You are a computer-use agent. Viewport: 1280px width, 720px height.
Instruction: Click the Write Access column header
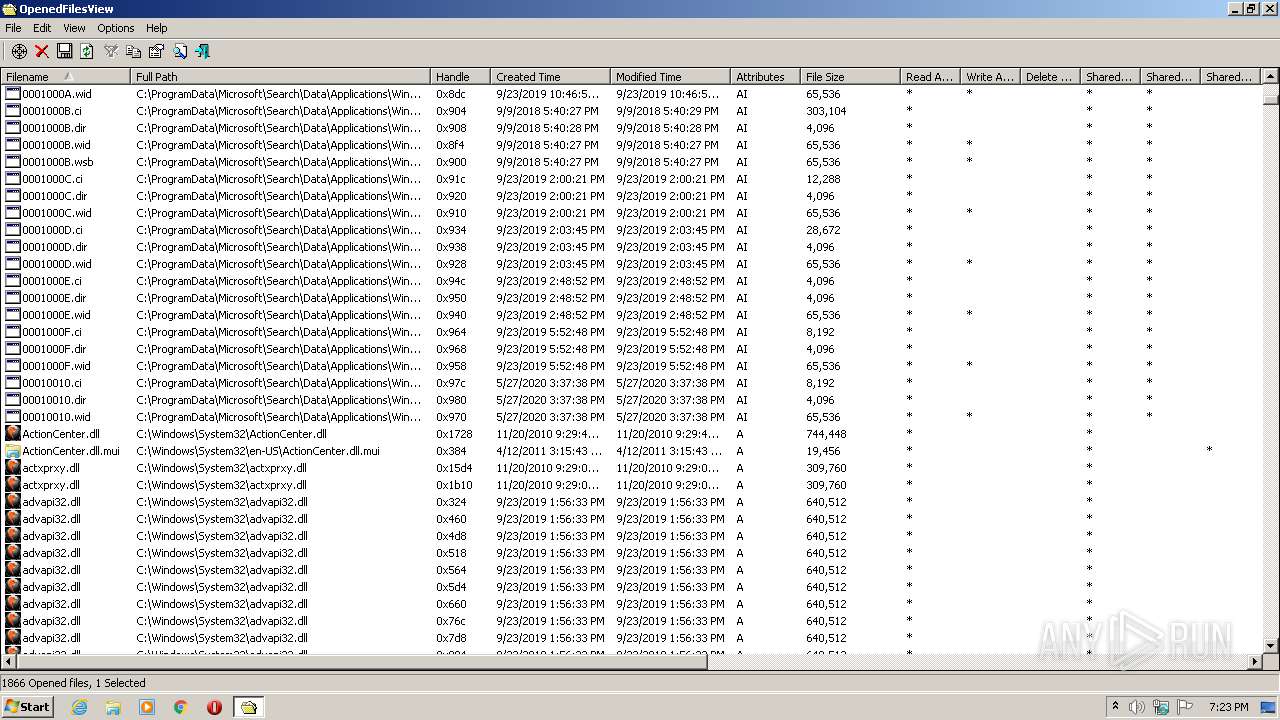pyautogui.click(x=990, y=76)
